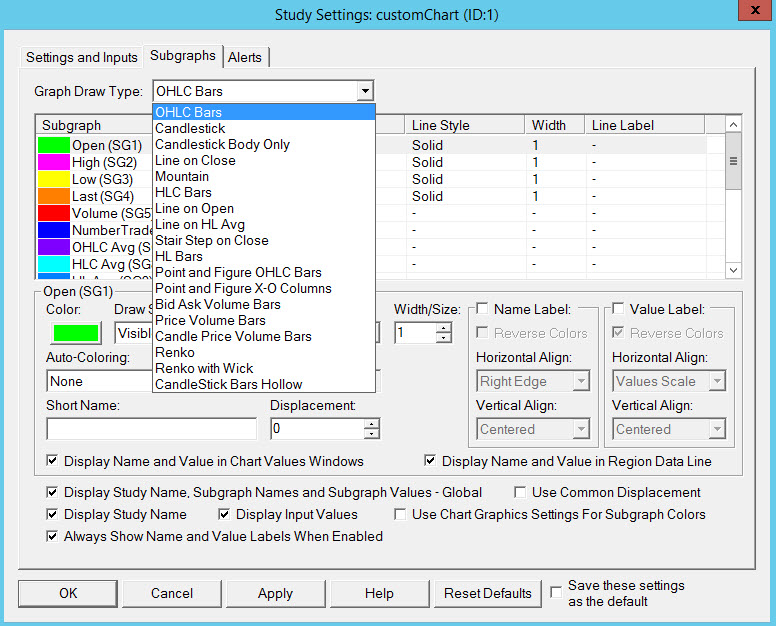Screen dimensions: 776x626
Task: Click the Apply button
Action: [276, 593]
